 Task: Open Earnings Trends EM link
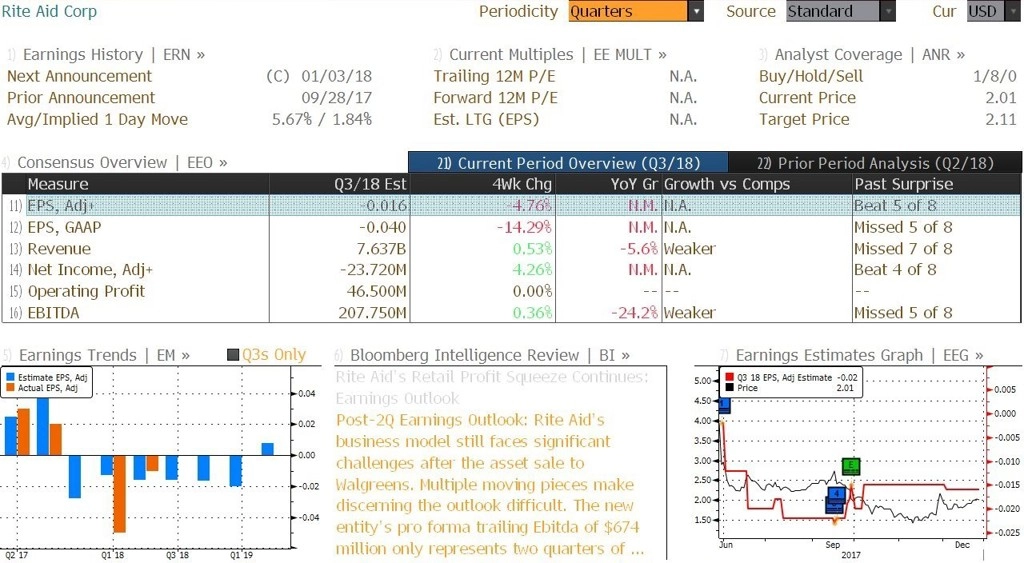pos(104,355)
